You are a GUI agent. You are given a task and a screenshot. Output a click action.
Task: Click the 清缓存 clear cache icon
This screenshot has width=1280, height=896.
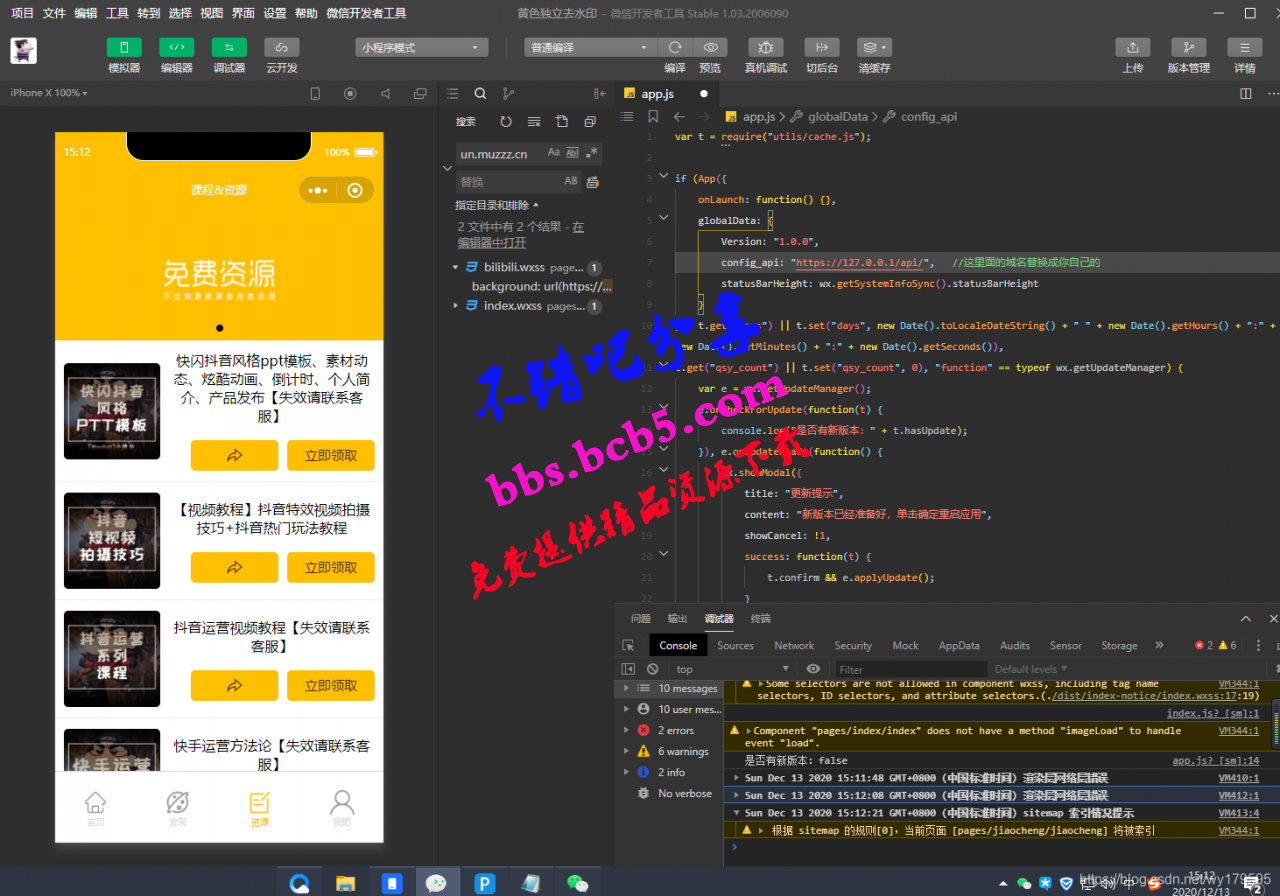coord(874,47)
